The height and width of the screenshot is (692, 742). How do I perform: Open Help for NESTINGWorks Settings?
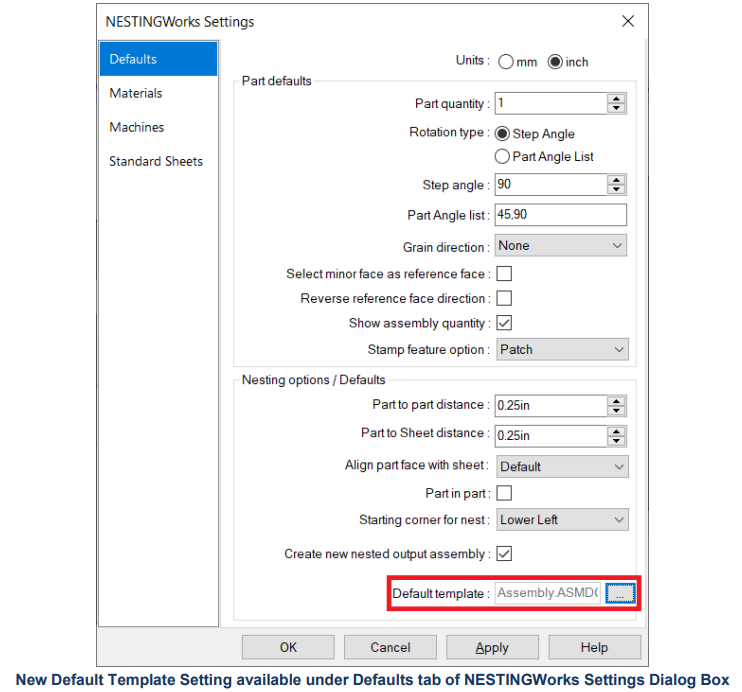click(x=594, y=648)
